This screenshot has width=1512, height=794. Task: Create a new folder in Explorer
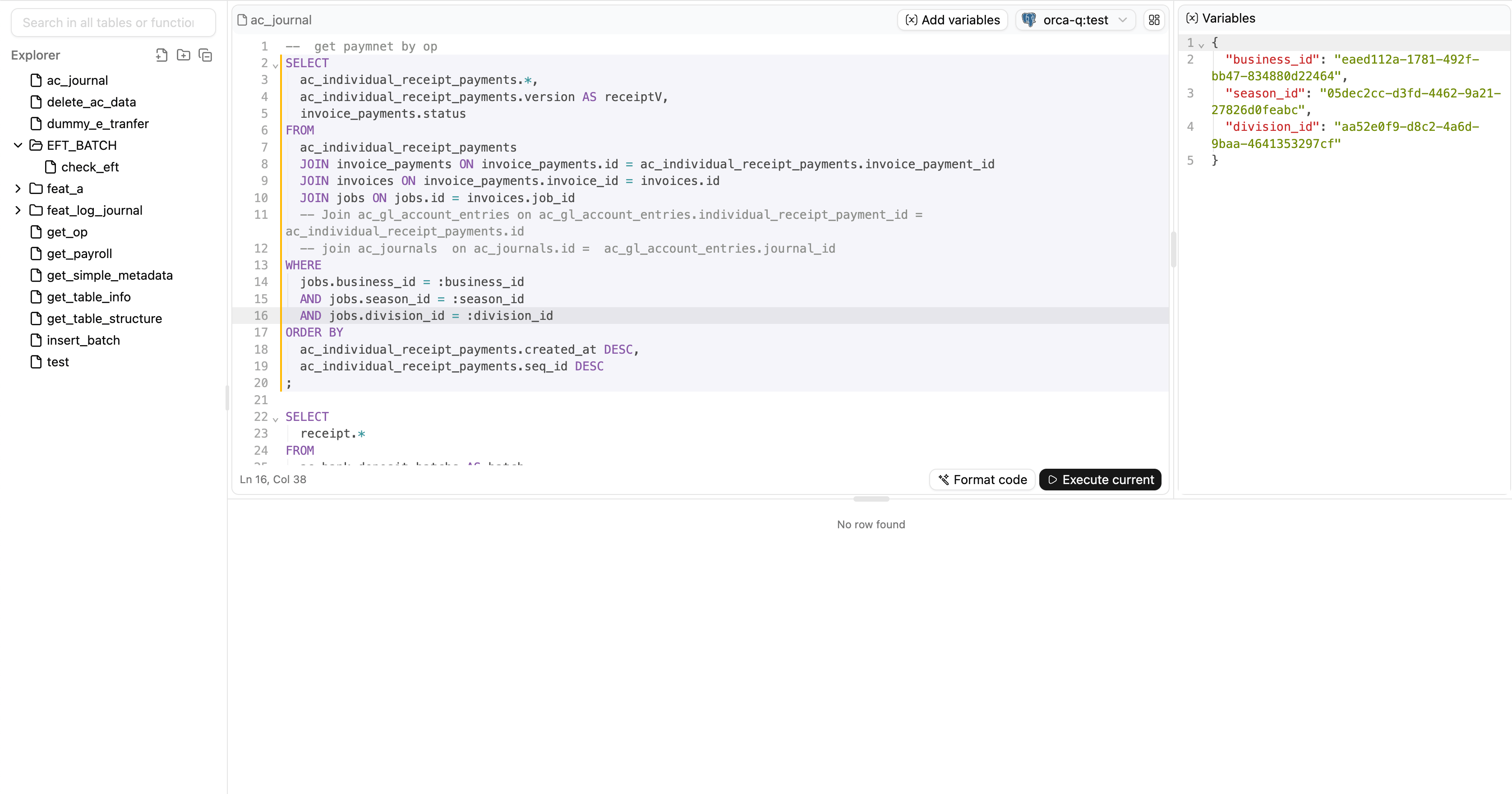(184, 55)
